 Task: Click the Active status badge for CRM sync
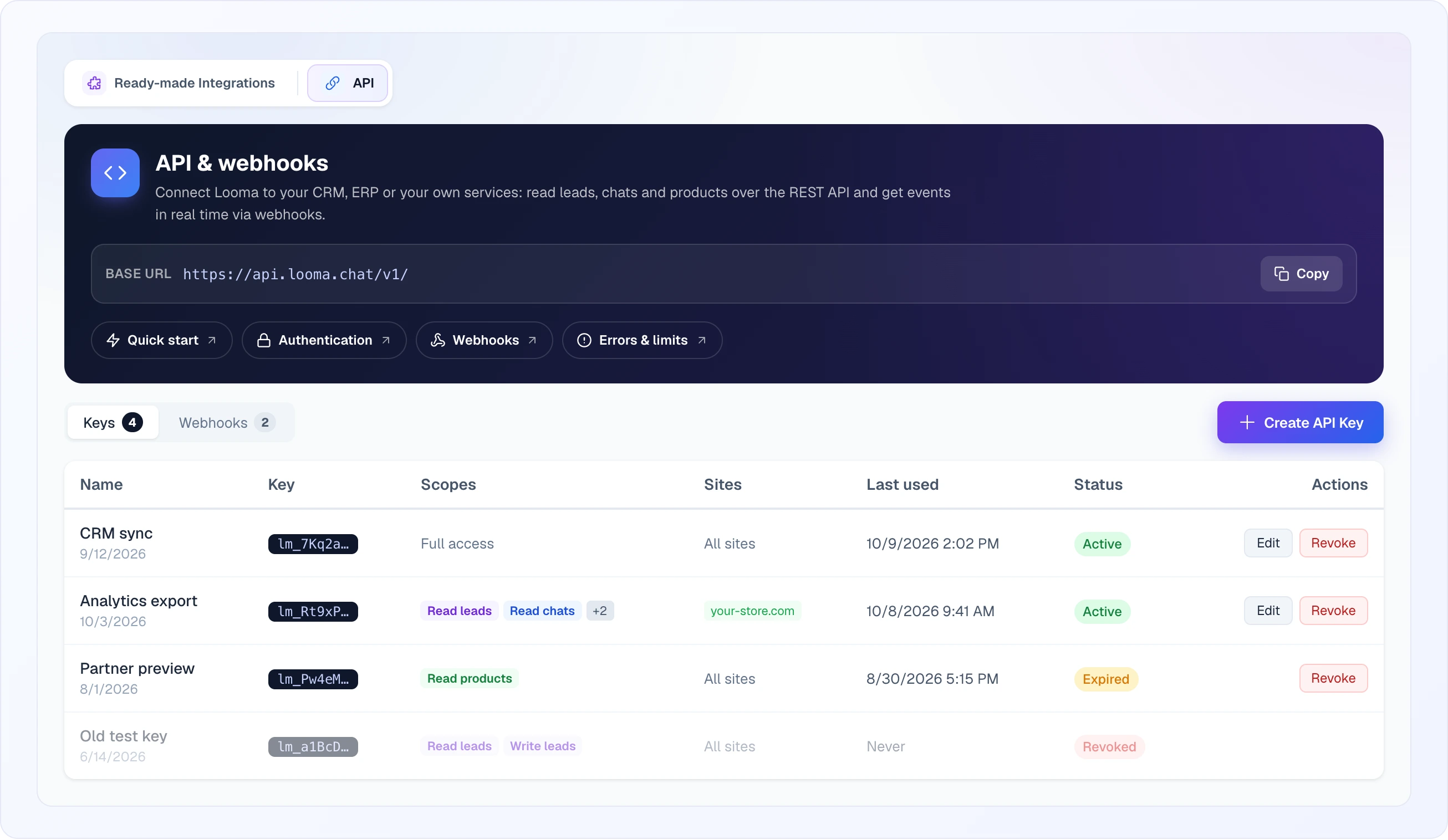coord(1102,545)
